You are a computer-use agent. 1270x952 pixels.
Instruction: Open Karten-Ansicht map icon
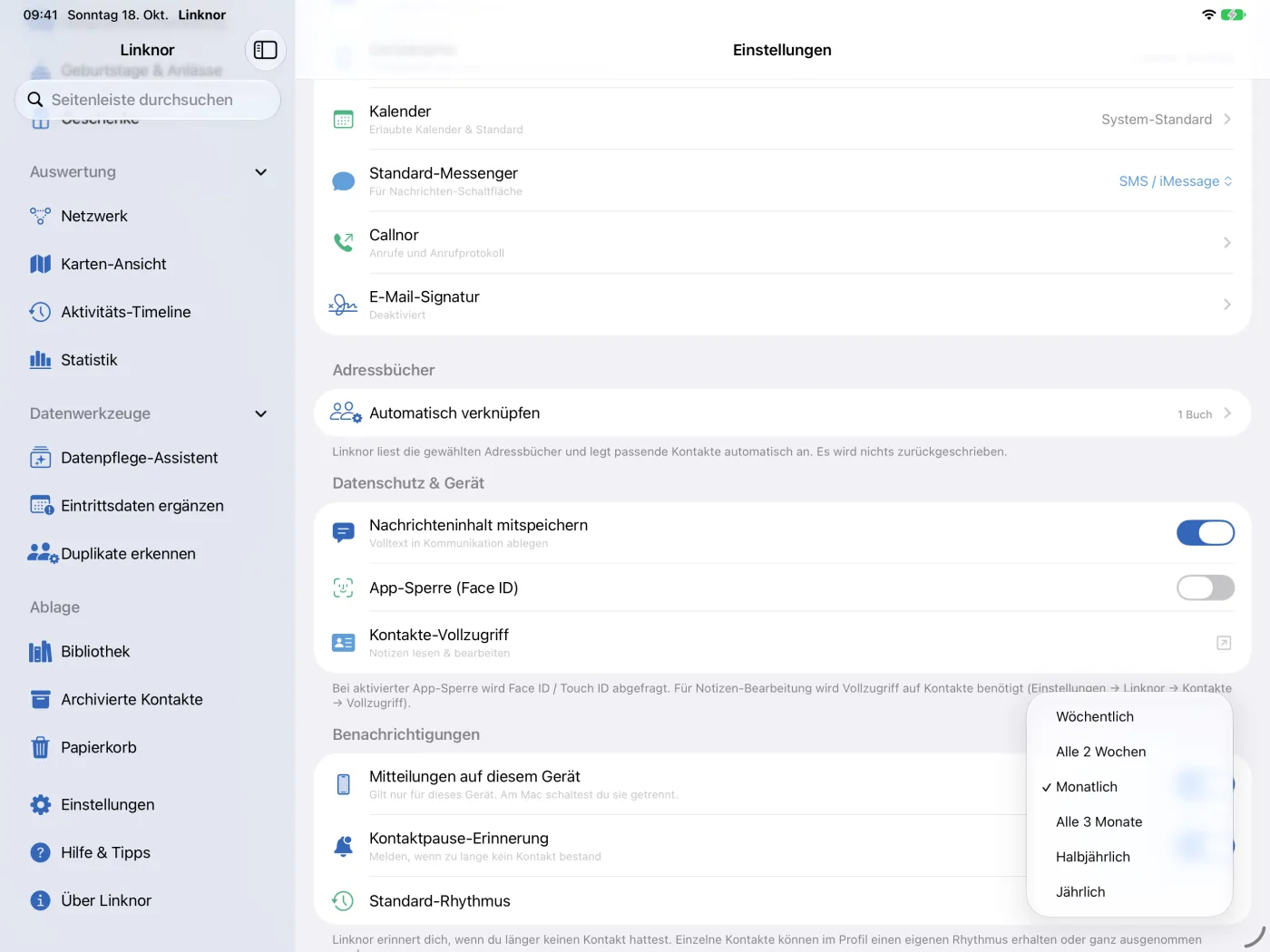pos(40,264)
